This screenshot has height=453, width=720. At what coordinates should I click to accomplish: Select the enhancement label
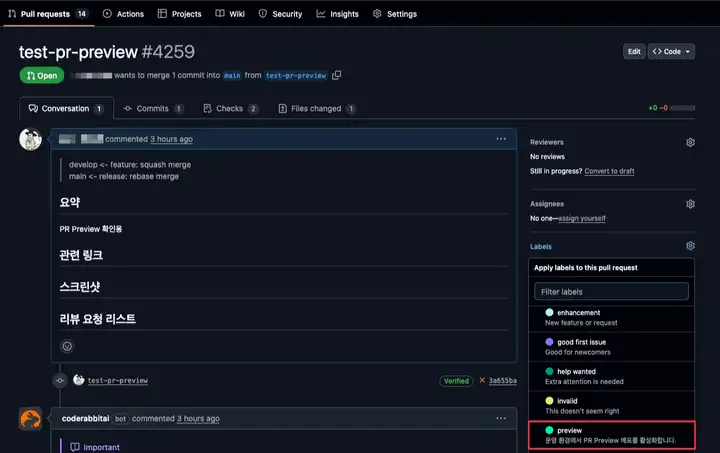coord(611,317)
